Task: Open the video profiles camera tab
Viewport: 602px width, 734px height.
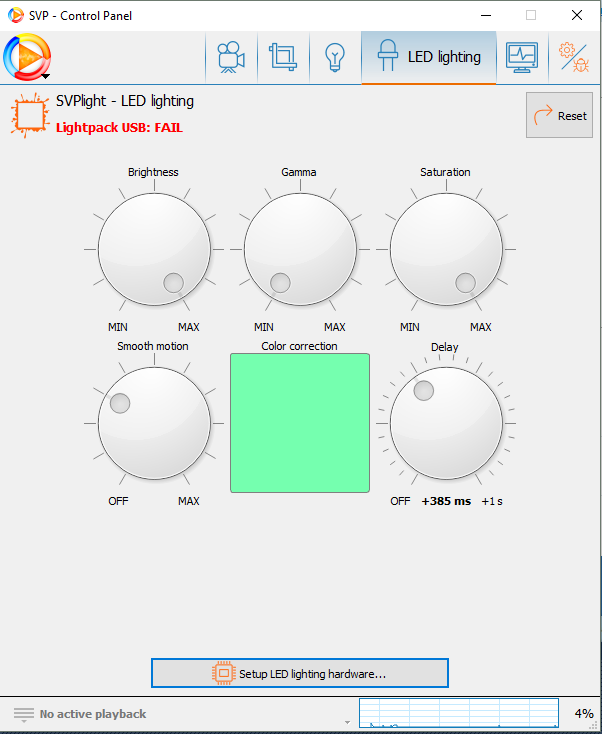Action: coord(231,57)
